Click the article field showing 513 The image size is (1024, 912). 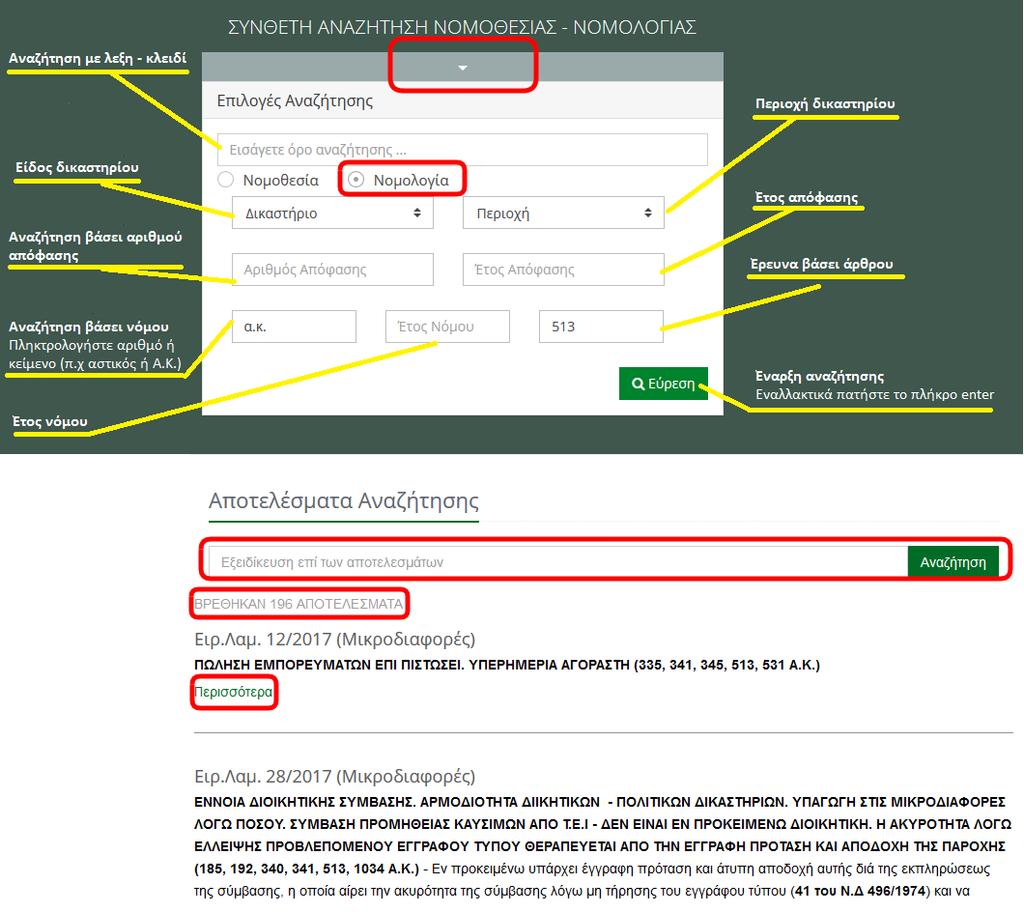coord(601,327)
